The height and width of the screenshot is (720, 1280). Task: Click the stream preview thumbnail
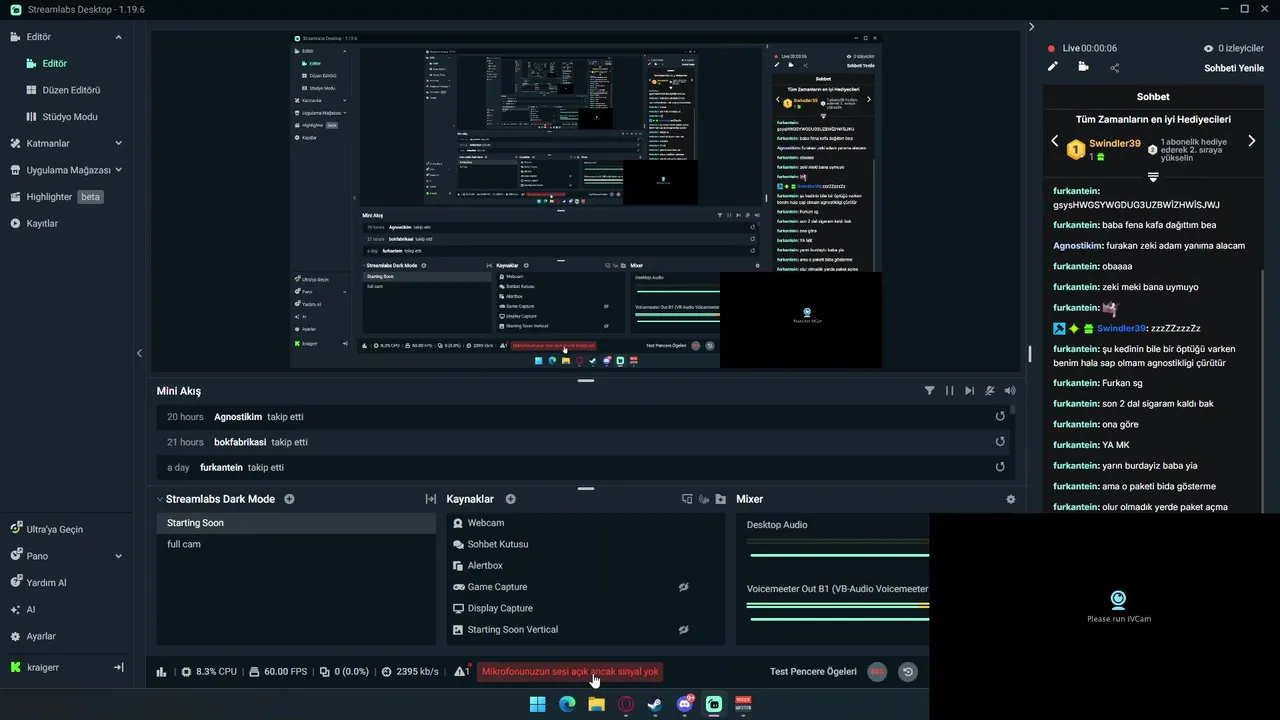[586, 200]
